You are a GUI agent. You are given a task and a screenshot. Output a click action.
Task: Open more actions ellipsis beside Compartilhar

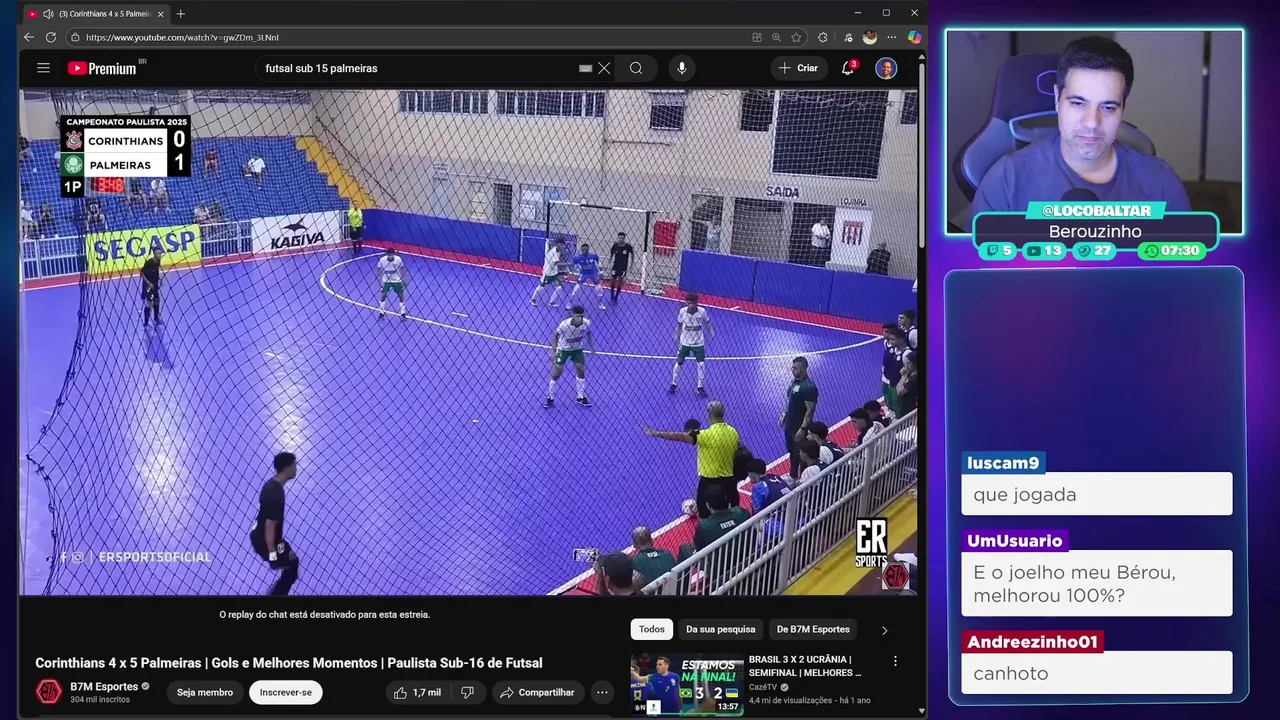[602, 692]
